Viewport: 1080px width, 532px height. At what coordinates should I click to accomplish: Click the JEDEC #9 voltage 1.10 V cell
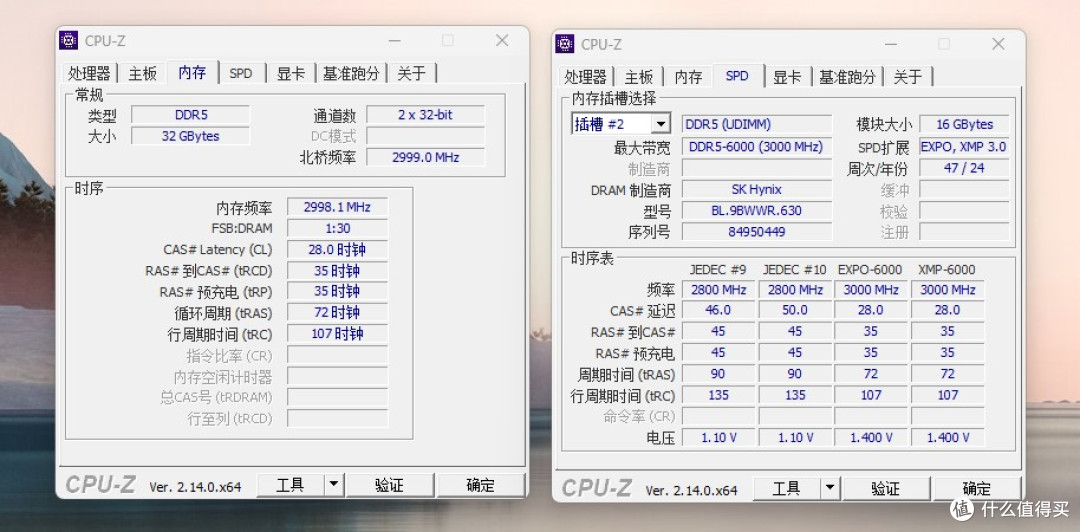pyautogui.click(x=718, y=438)
